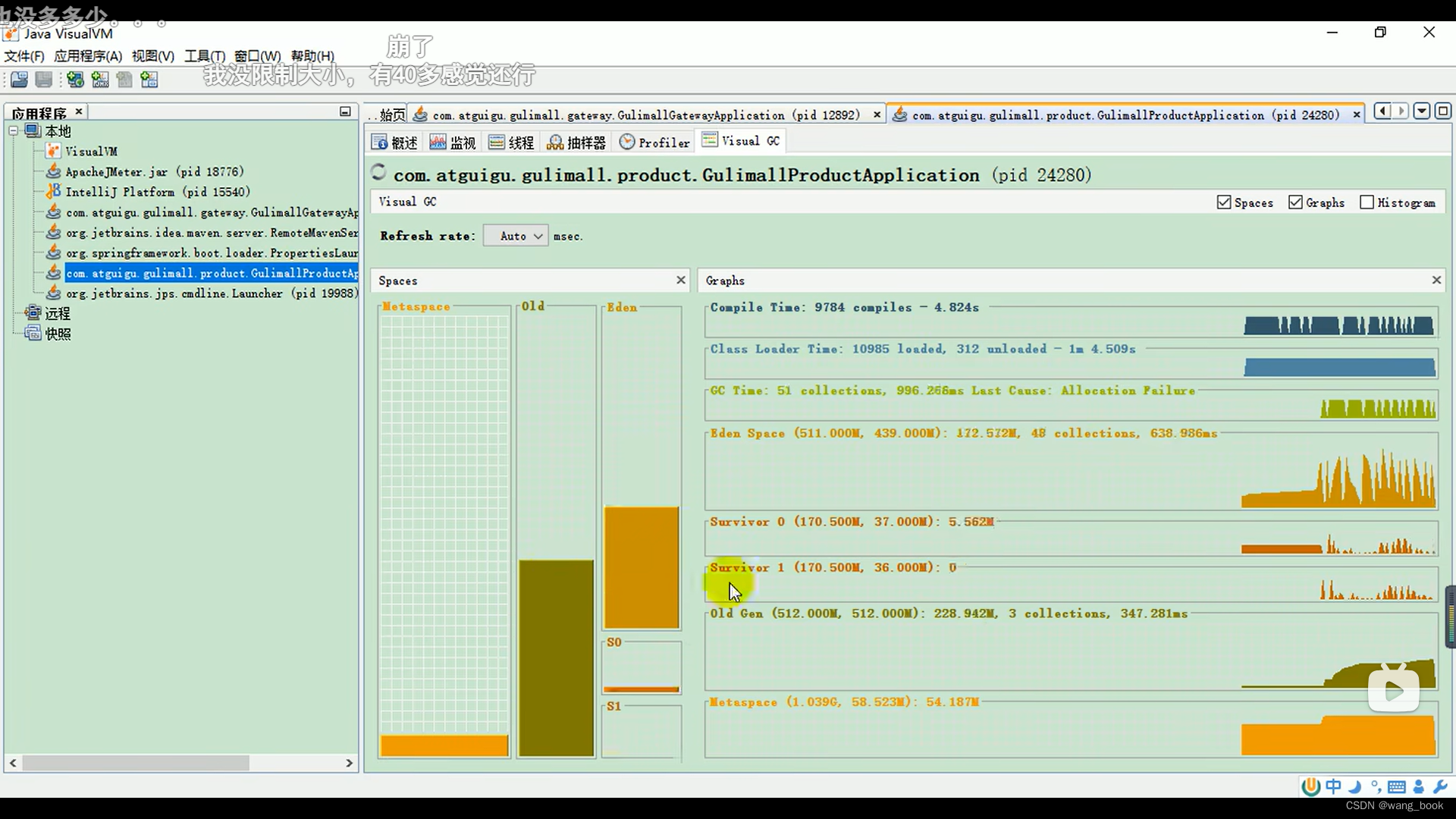Maximize the document window area
This screenshot has width=1456, height=819.
pos(1443,111)
